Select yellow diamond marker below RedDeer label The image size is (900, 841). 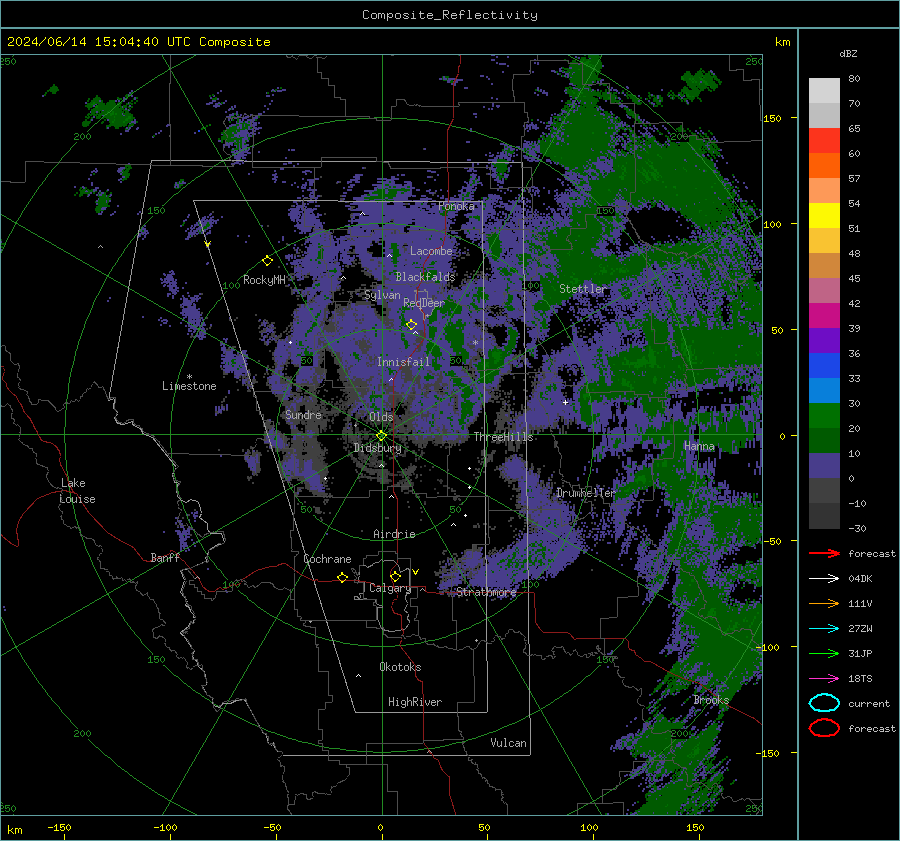click(x=412, y=325)
